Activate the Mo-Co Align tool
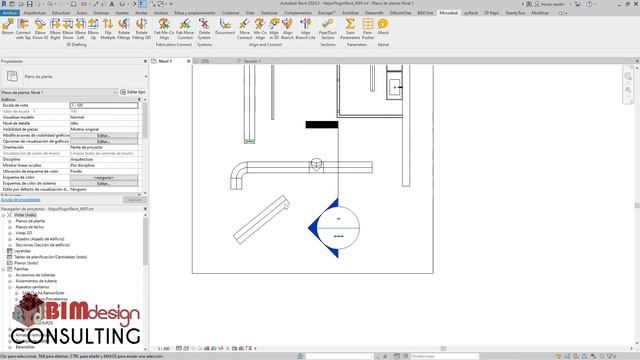This screenshot has height=360, width=640. point(260,29)
